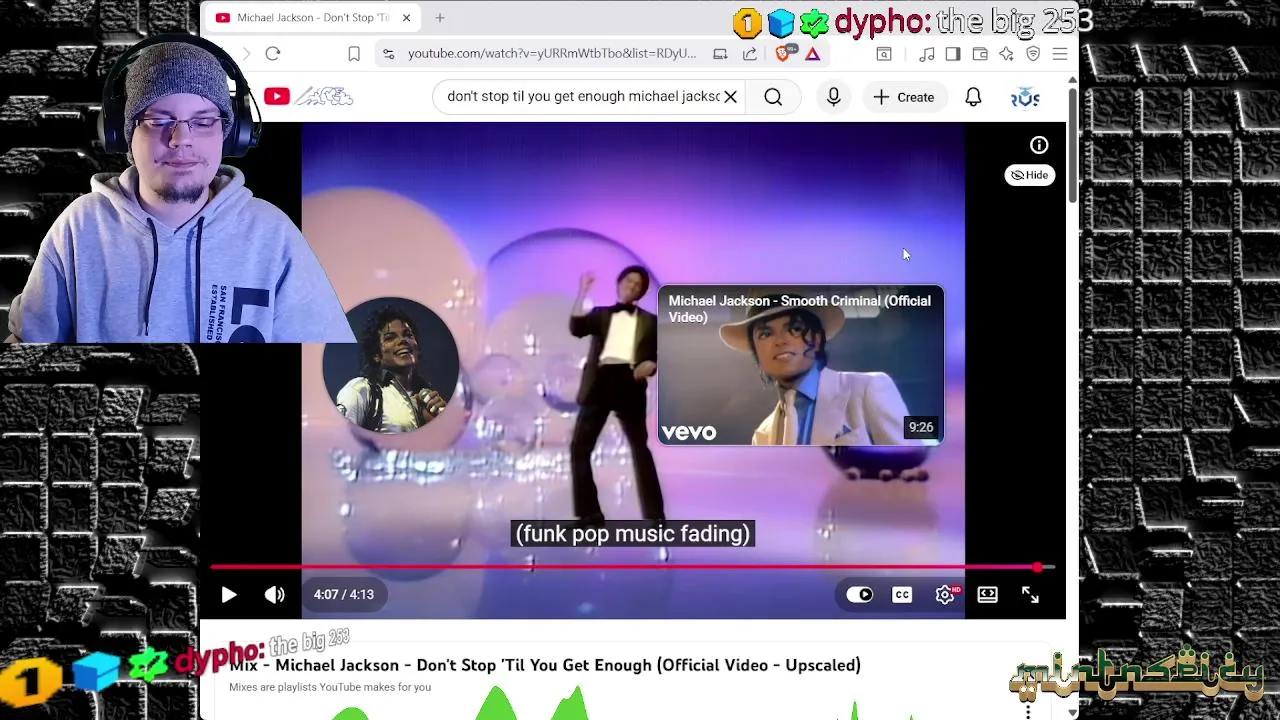
Task: Open the video info card icon
Action: point(1039,145)
